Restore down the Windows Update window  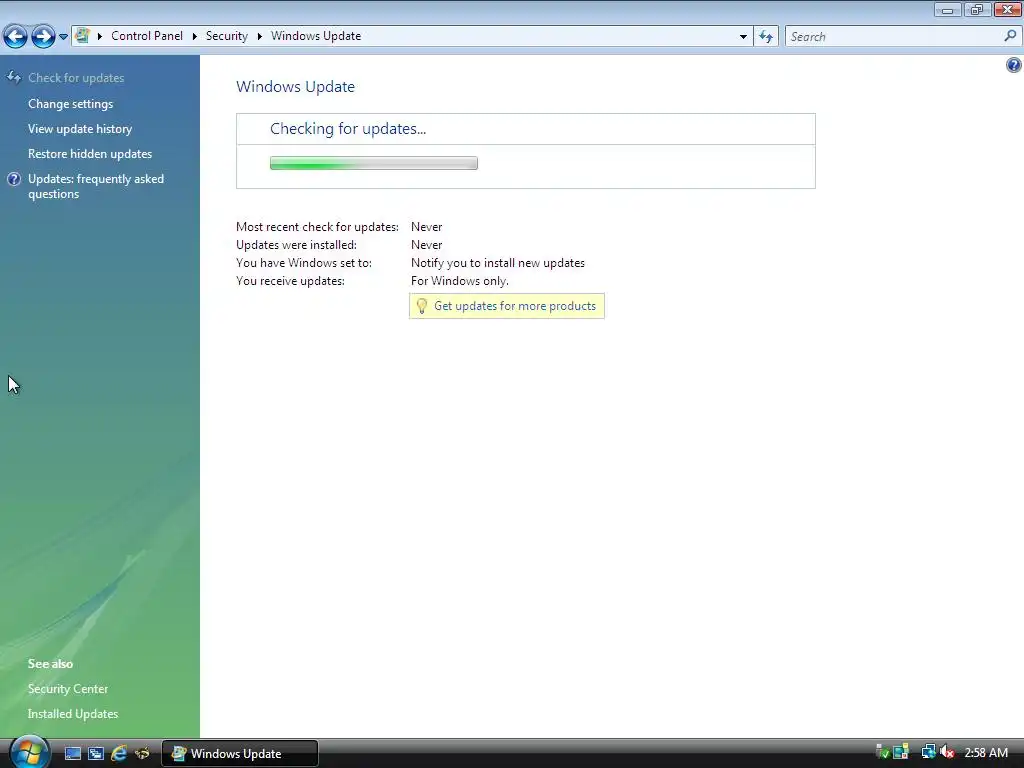[x=976, y=9]
